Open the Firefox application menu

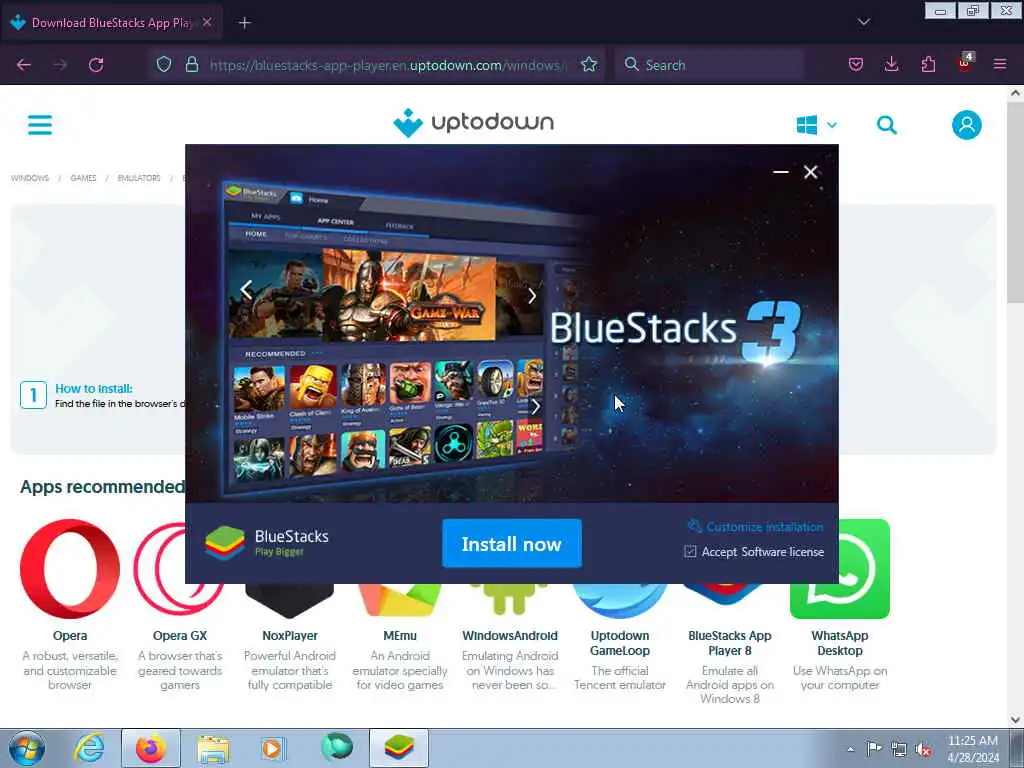coord(1000,64)
